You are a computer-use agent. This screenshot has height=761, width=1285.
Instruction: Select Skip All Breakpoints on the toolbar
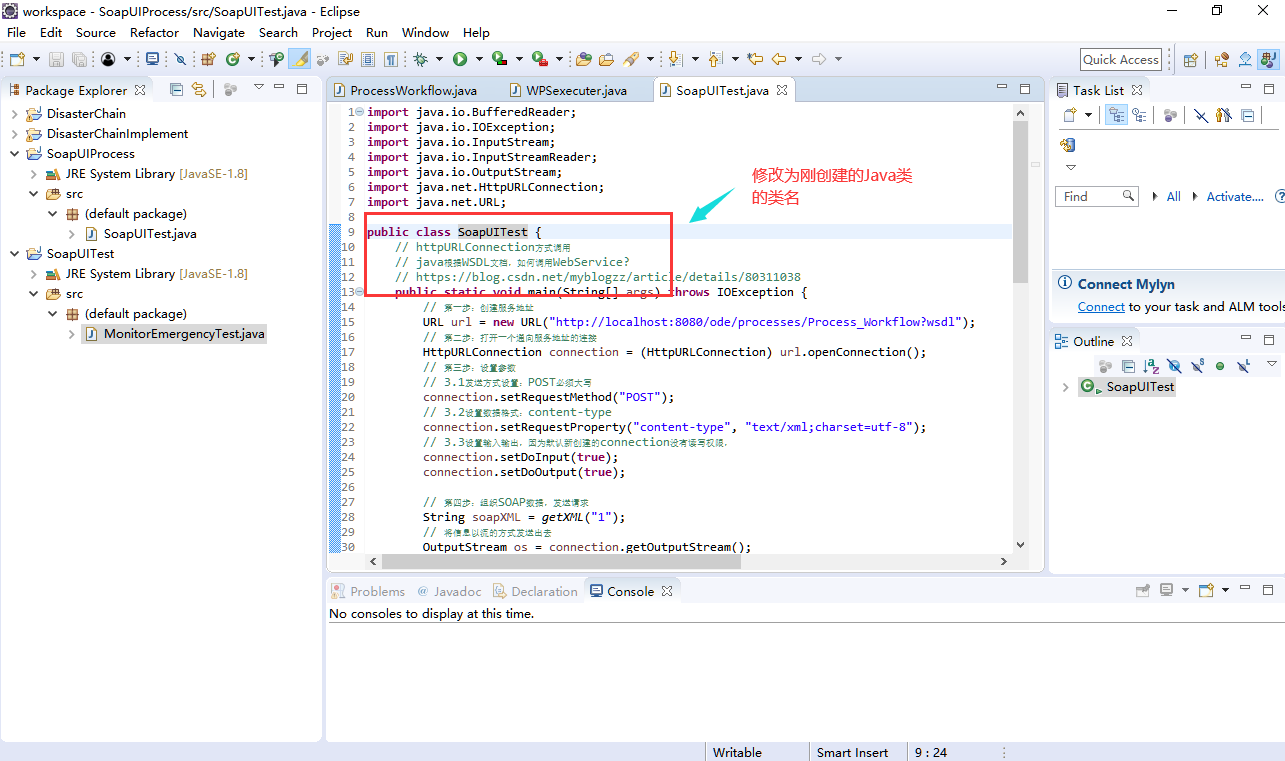coord(178,58)
